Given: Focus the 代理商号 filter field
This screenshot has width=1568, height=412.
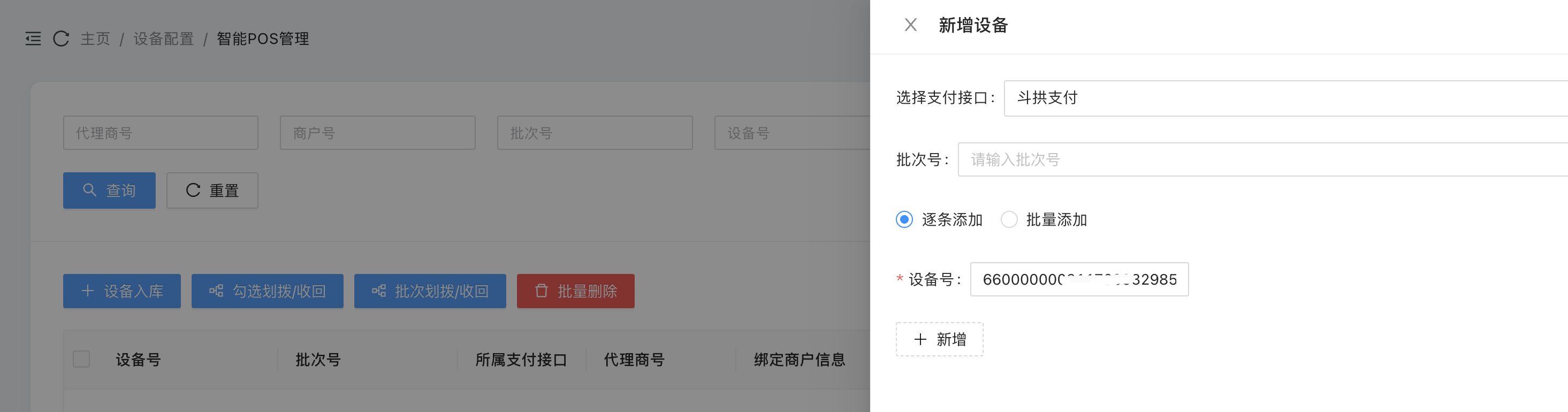Looking at the screenshot, I should point(161,133).
